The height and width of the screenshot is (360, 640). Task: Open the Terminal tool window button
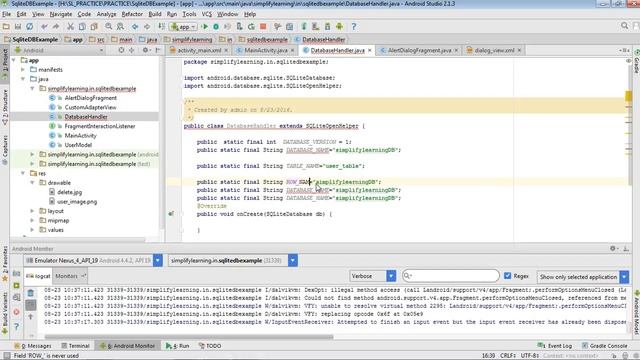tap(76, 346)
